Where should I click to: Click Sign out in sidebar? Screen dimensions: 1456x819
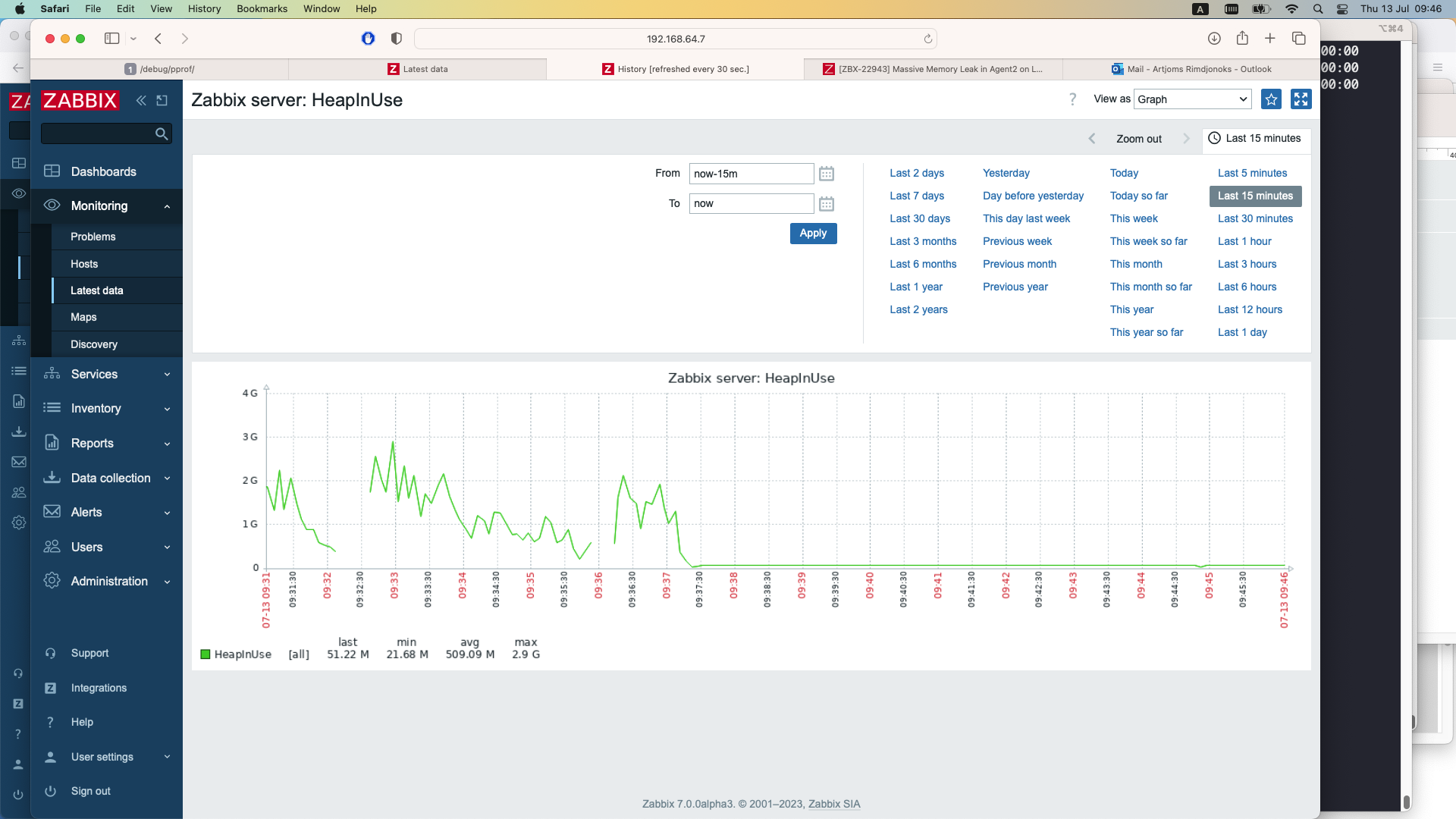coord(91,792)
